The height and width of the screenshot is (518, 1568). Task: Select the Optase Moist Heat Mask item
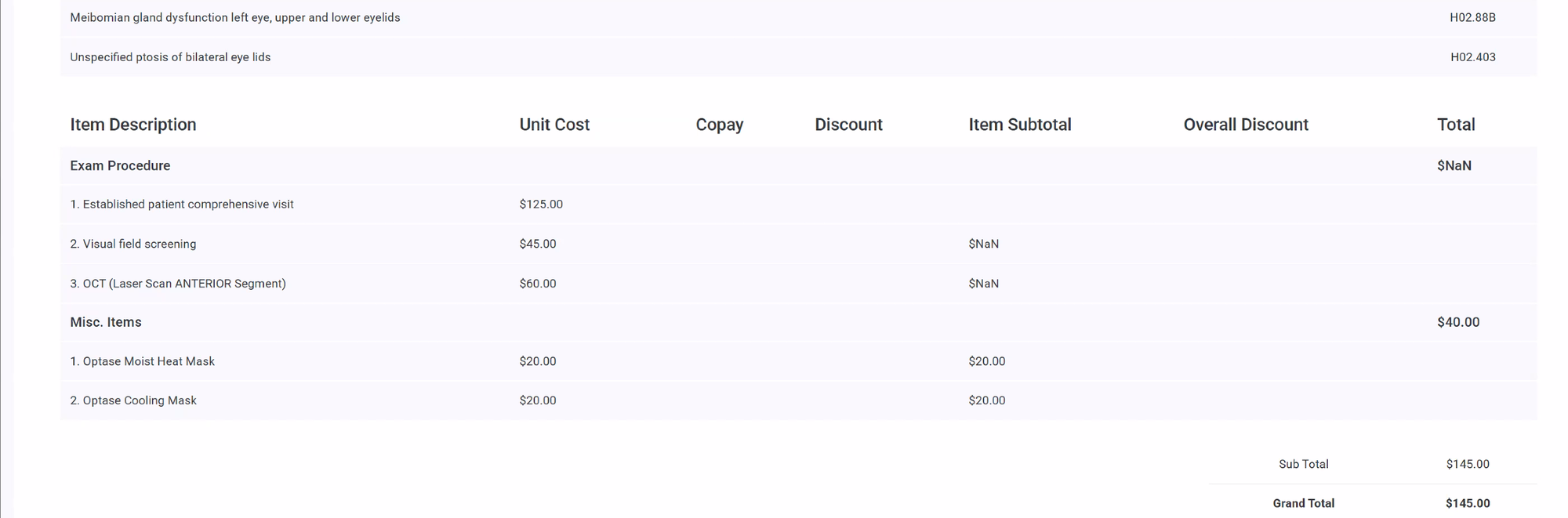tap(142, 361)
